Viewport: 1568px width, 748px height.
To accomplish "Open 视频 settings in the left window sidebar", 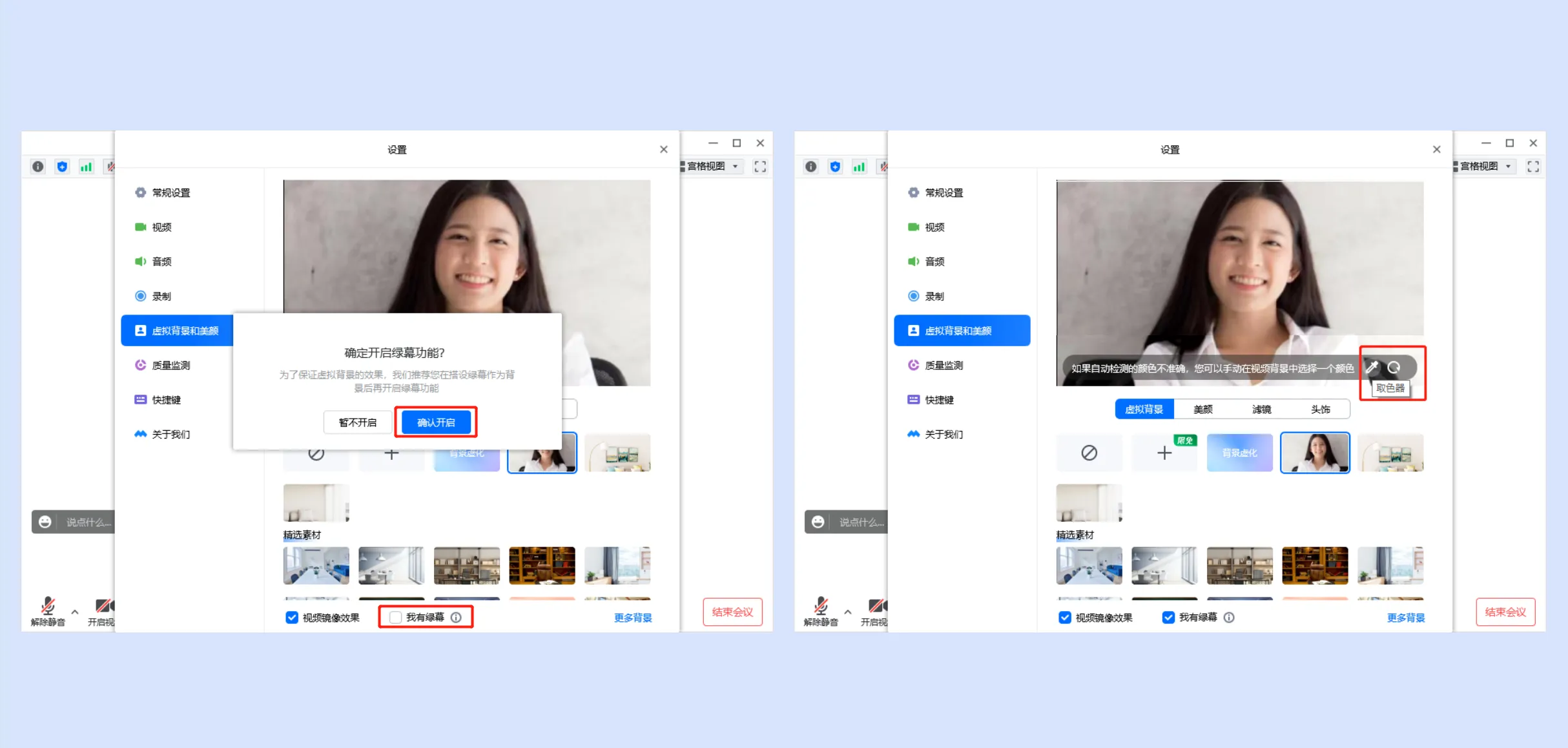I will coord(161,227).
